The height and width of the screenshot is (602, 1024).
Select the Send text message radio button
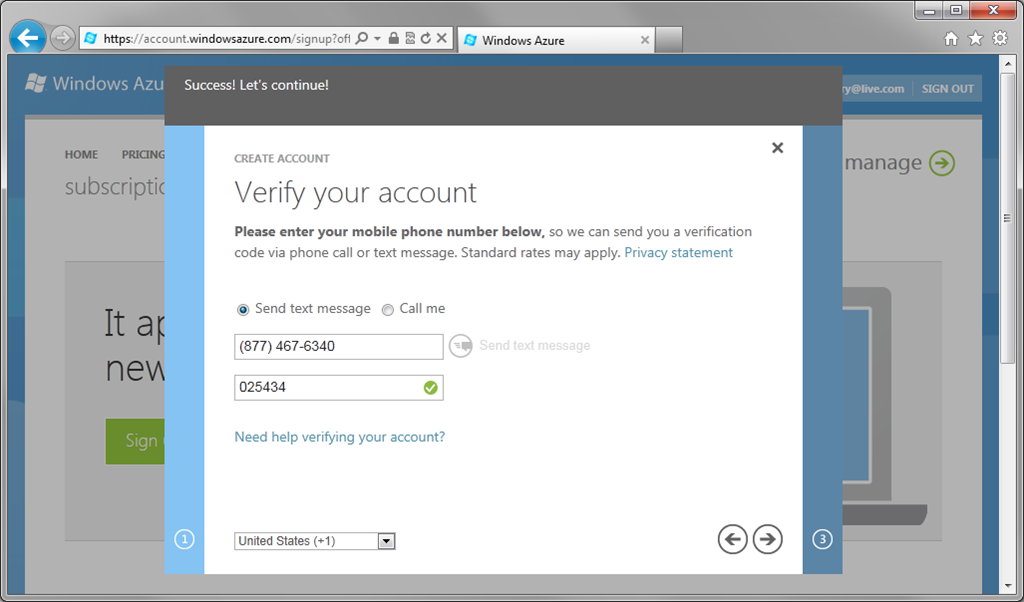point(243,309)
